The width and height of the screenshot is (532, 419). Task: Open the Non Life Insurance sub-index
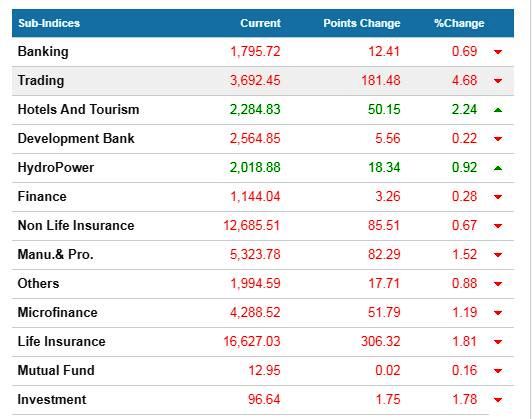[x=76, y=225]
